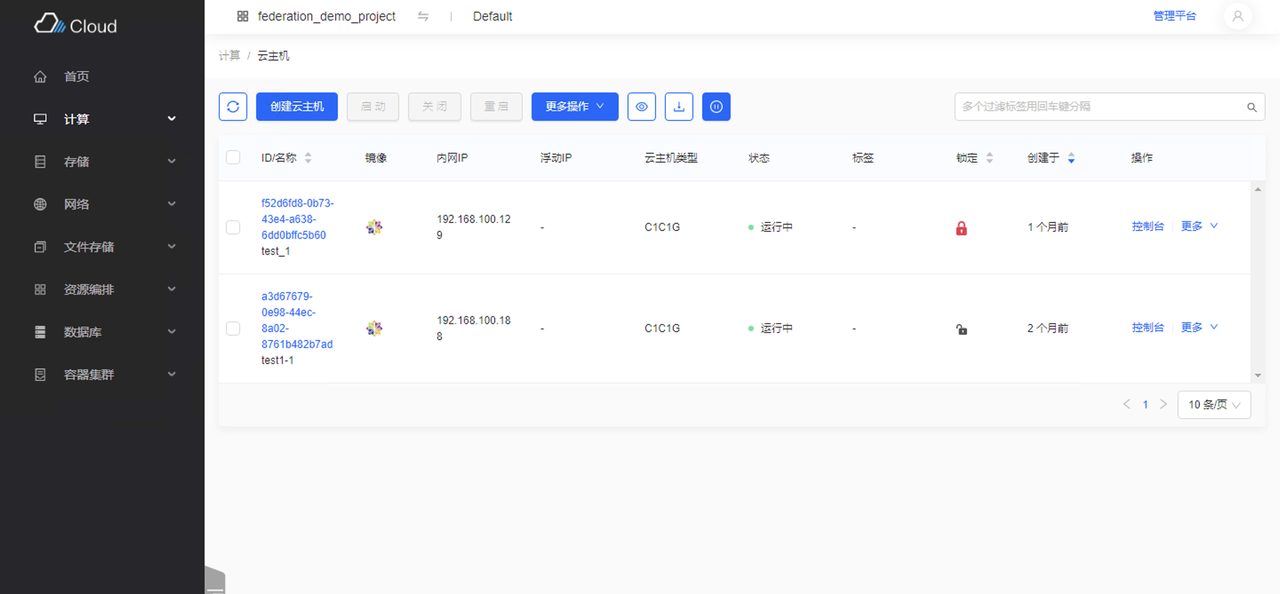The height and width of the screenshot is (594, 1280).
Task: Tick the checkbox for instance test_1
Action: tap(233, 227)
